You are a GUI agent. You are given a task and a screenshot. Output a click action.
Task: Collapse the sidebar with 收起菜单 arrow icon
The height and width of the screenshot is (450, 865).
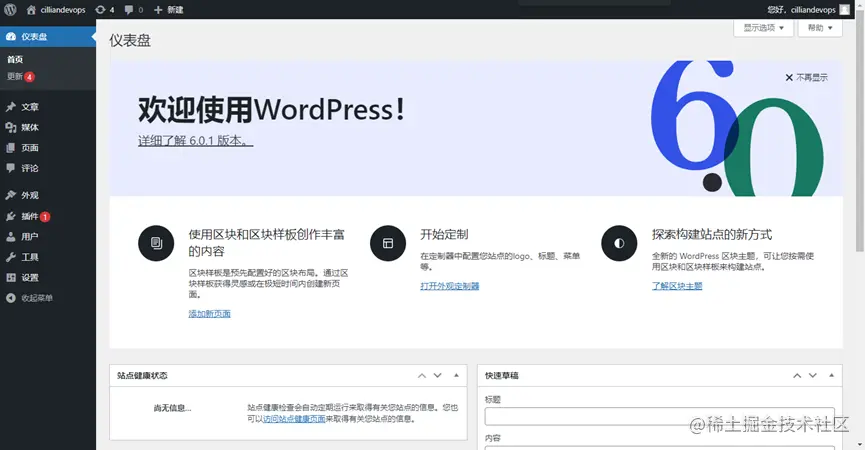coord(10,298)
